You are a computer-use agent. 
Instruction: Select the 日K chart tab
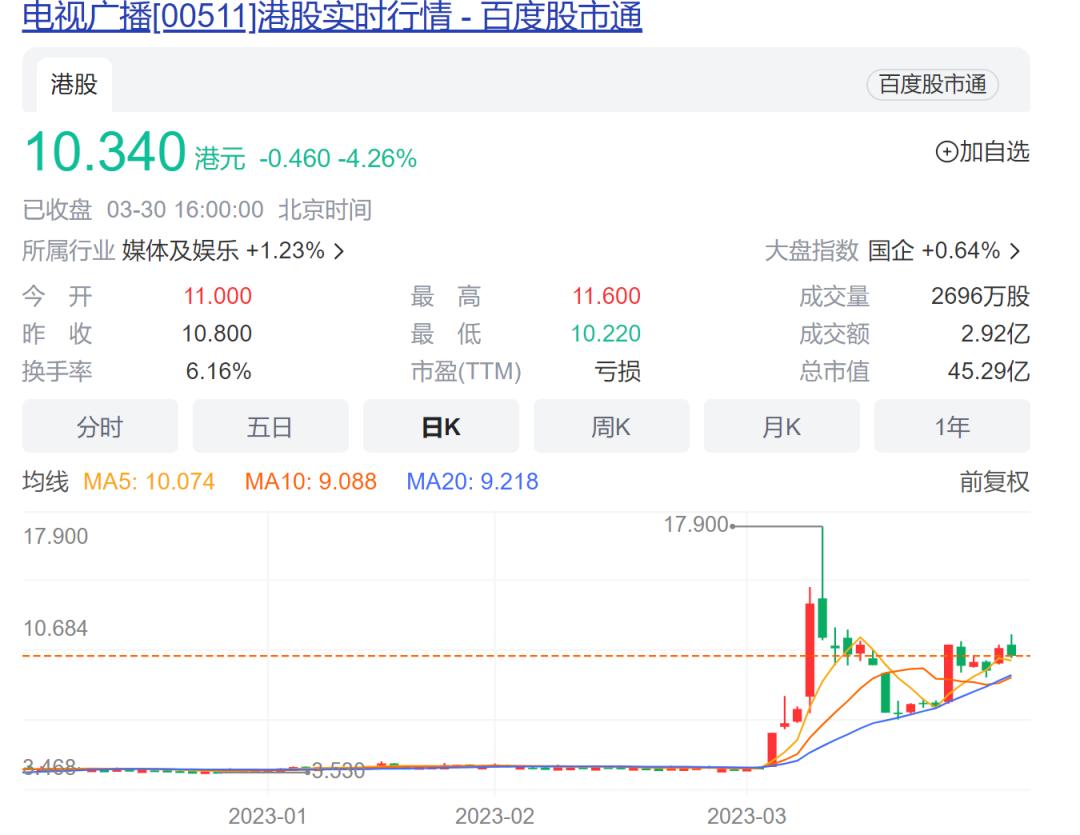point(442,426)
